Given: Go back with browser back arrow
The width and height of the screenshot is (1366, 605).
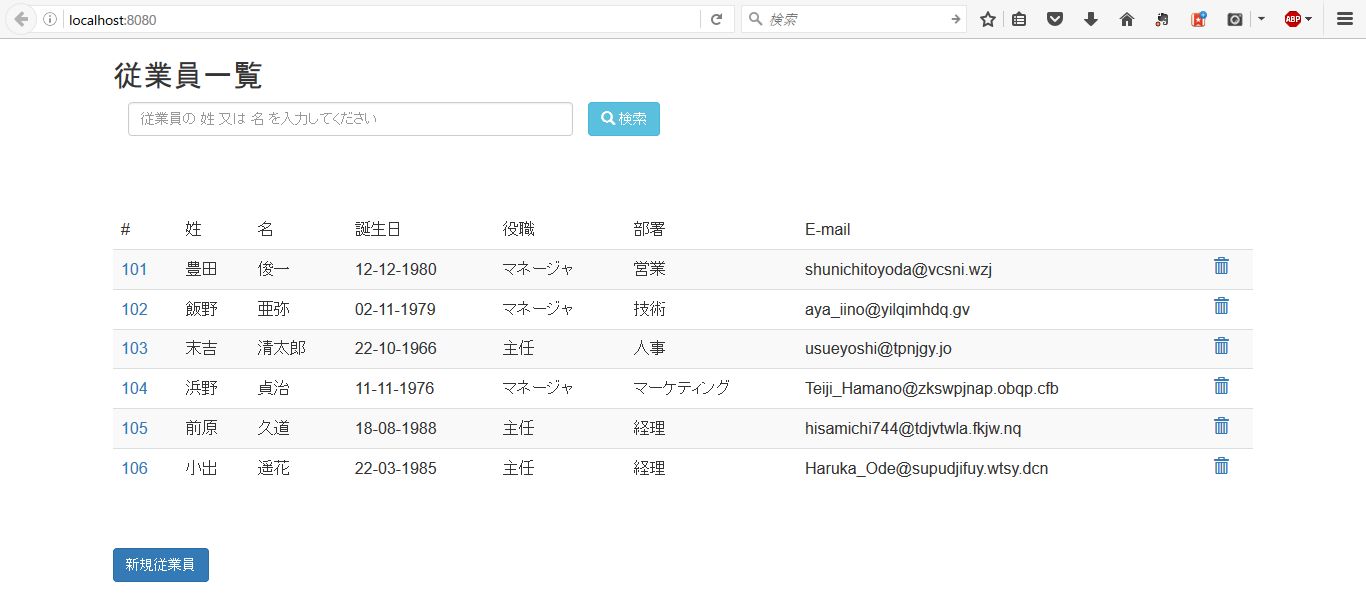Looking at the screenshot, I should coord(20,19).
